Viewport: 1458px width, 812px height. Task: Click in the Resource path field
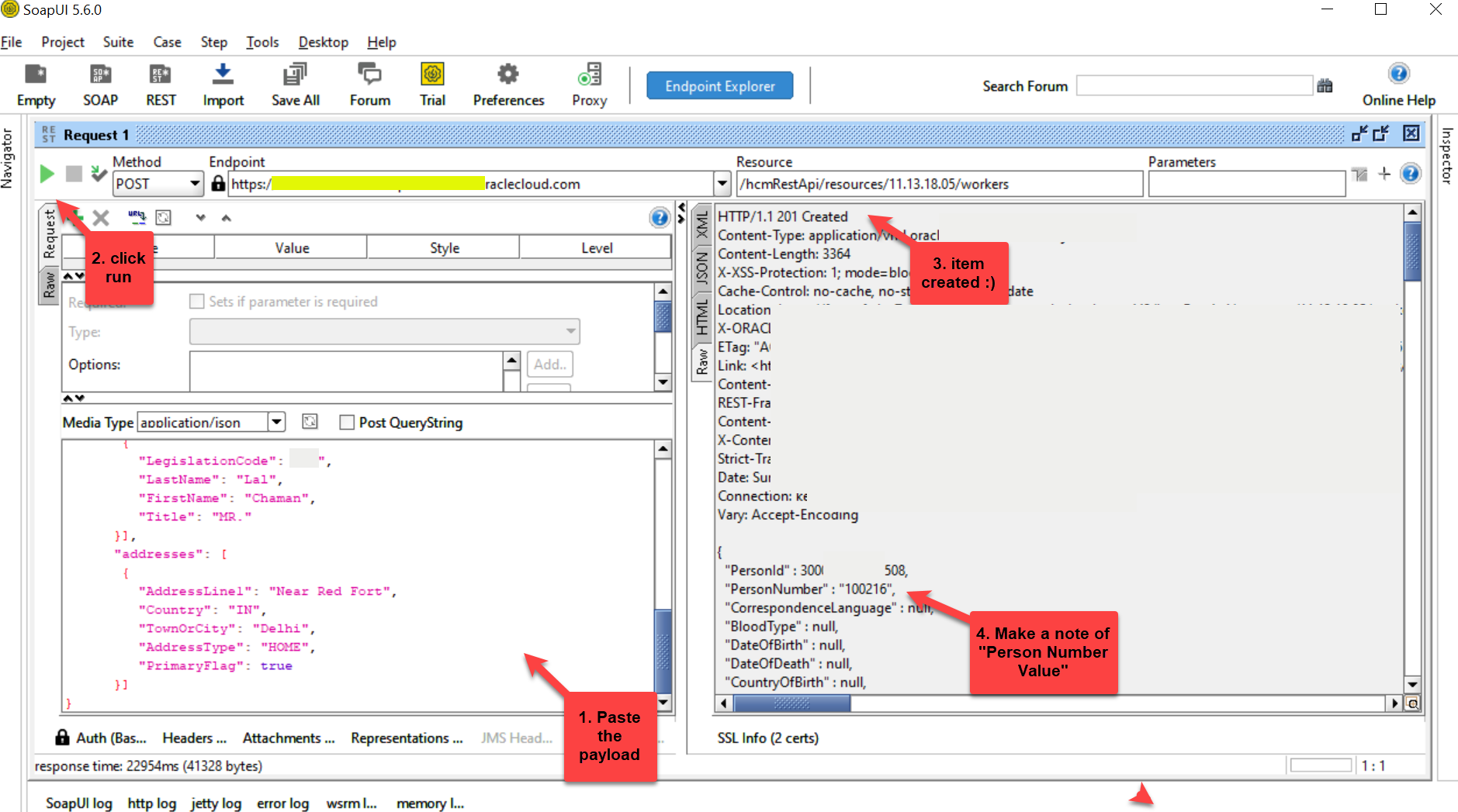939,184
